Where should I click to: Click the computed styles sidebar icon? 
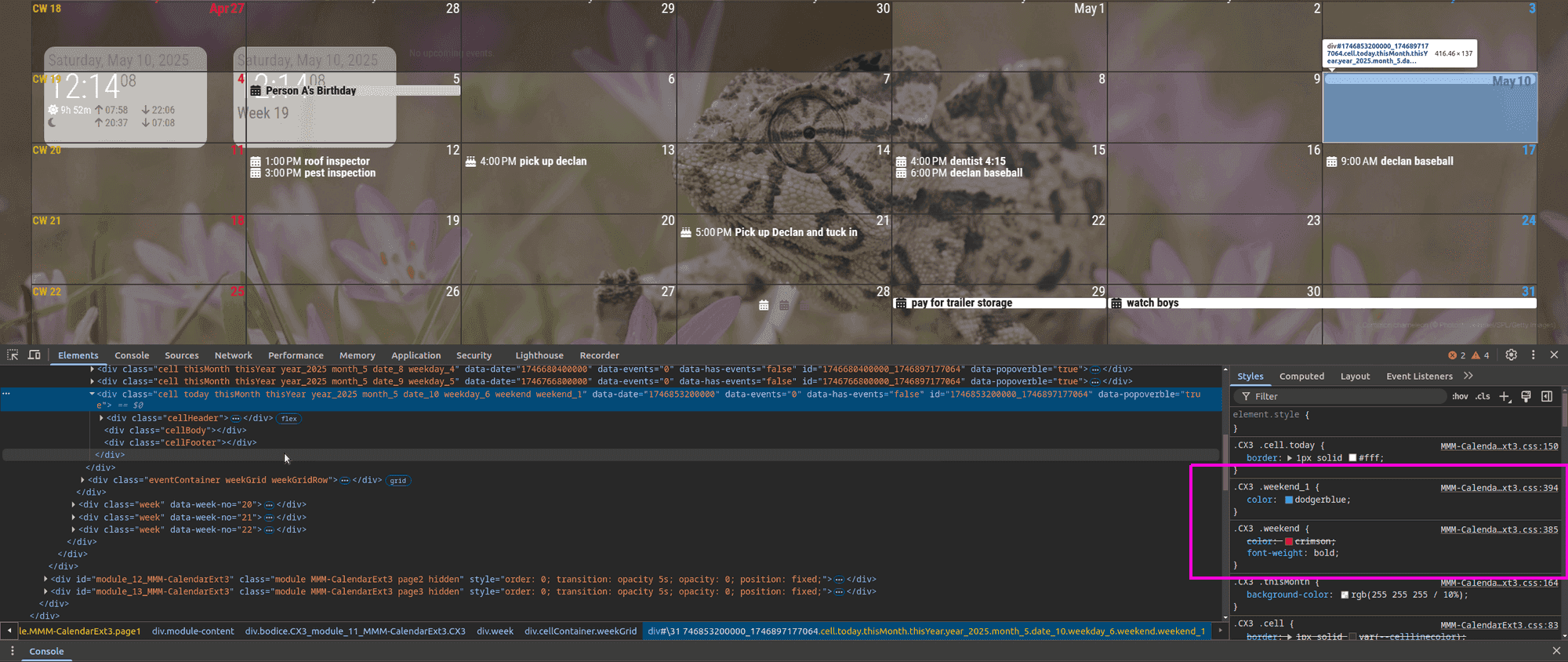(x=1547, y=397)
